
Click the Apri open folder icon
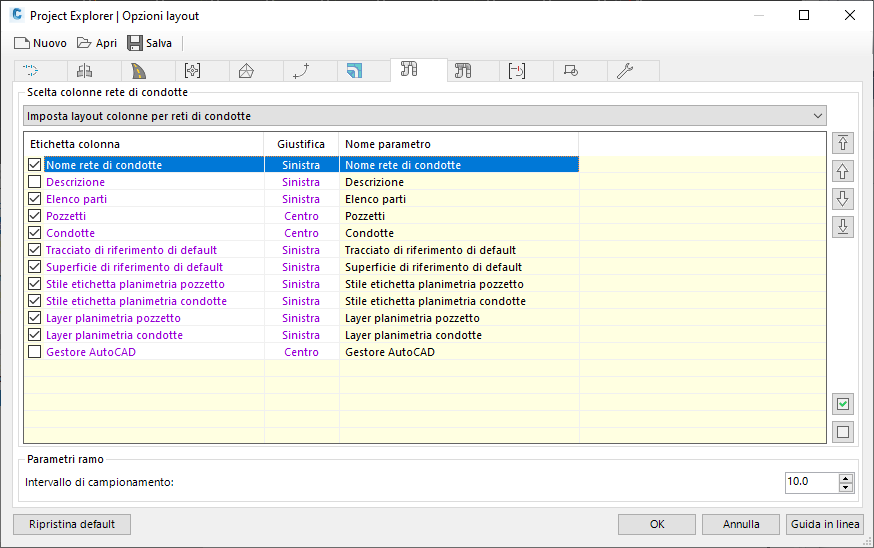tap(84, 43)
